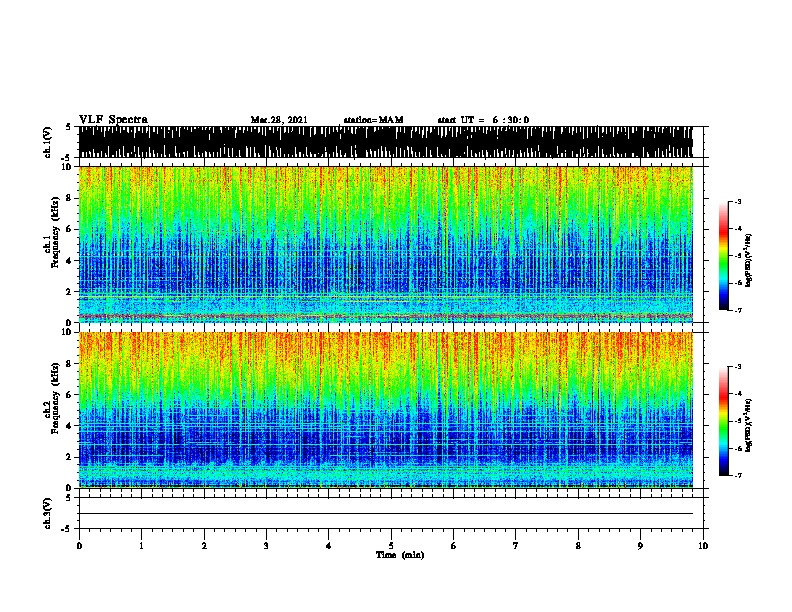
Task: Click the '-7' tick on ch.1 colorbar
Action: click(737, 310)
